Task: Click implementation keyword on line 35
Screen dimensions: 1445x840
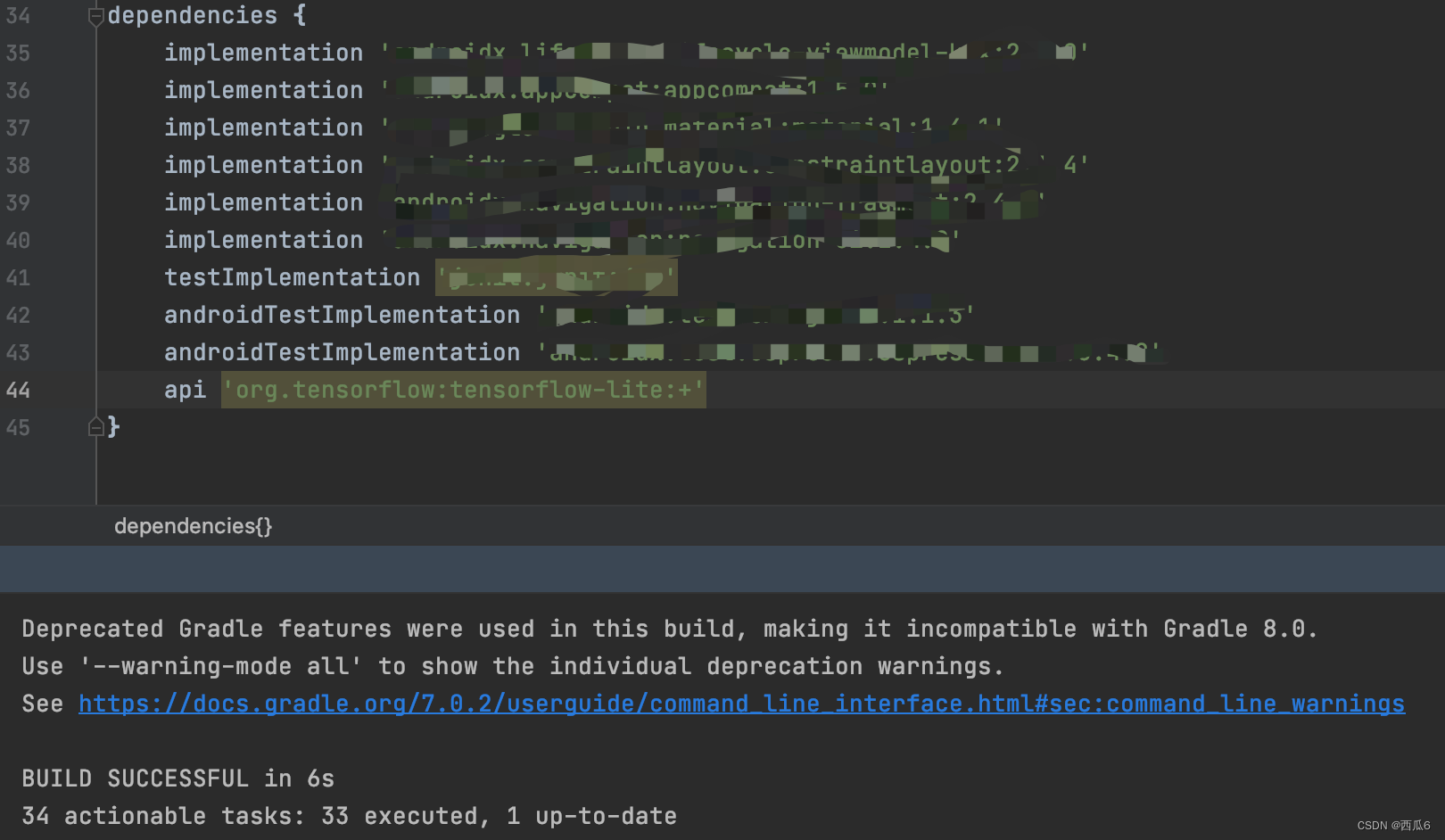Action: [x=263, y=53]
